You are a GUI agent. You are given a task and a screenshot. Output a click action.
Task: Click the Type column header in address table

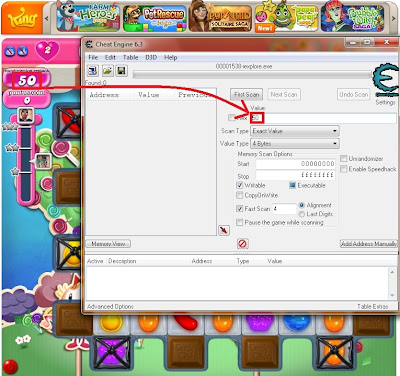(x=243, y=261)
